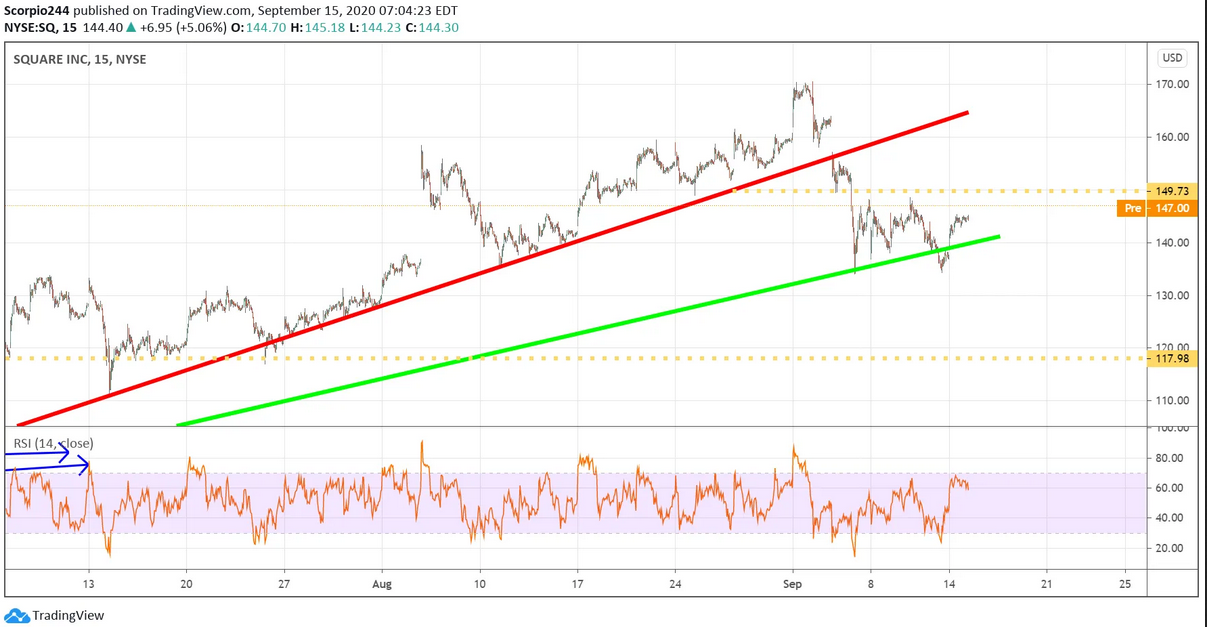Viewport: 1207px width, 627px height.
Task: Click the Pre 147.00 price tag
Action: [1157, 208]
